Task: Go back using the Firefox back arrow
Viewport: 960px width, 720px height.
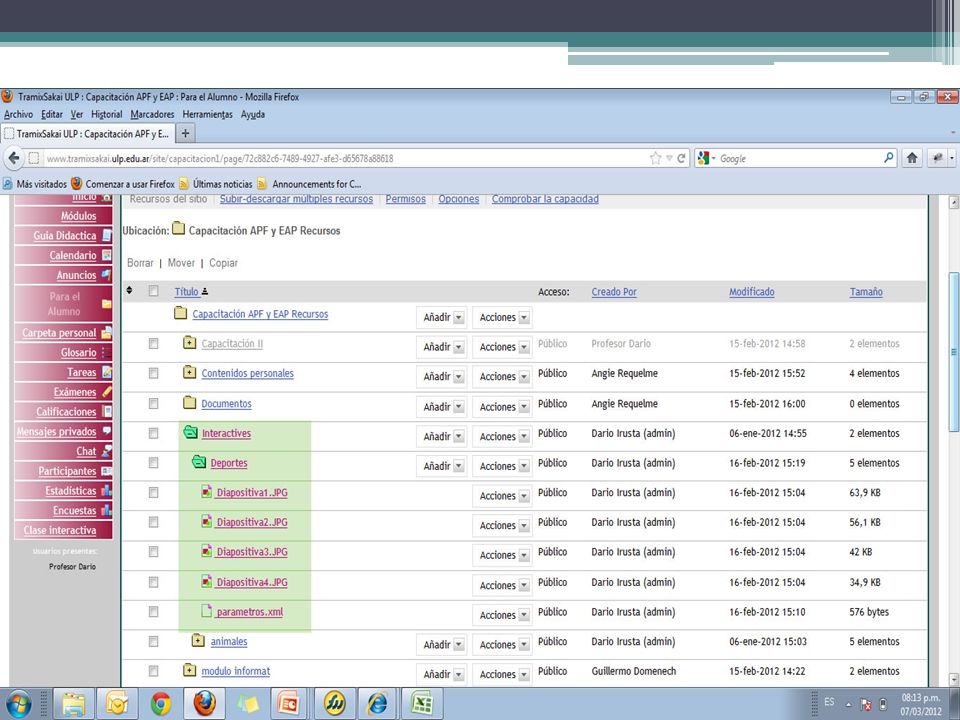Action: [x=13, y=159]
